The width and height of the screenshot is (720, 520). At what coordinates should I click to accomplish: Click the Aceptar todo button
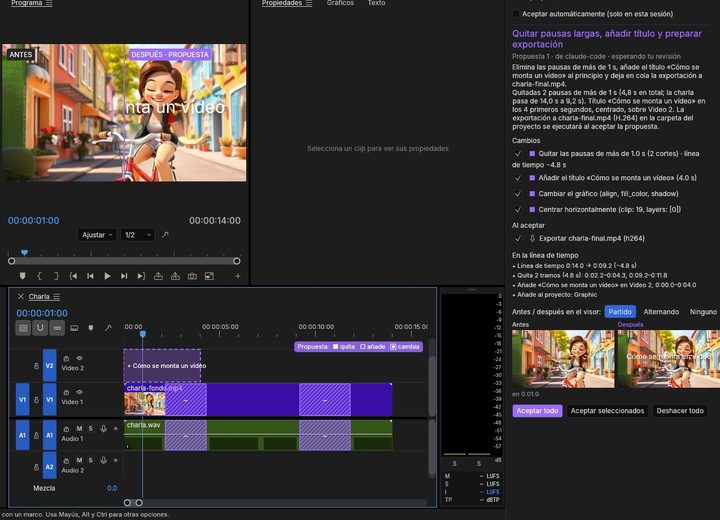537,411
